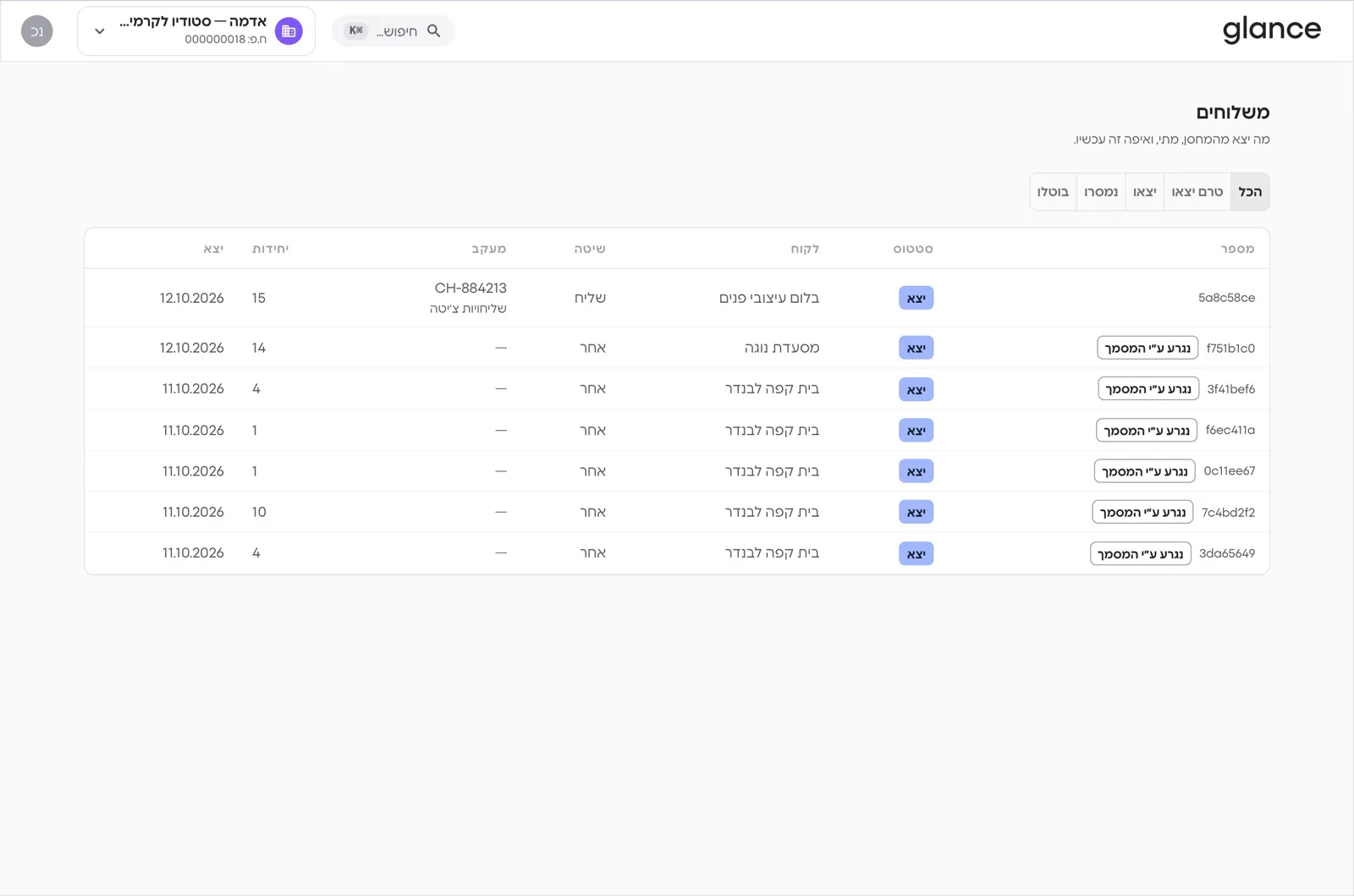The height and width of the screenshot is (896, 1354).
Task: Open shipment 5a8c58ce row
Action: pyautogui.click(x=677, y=298)
